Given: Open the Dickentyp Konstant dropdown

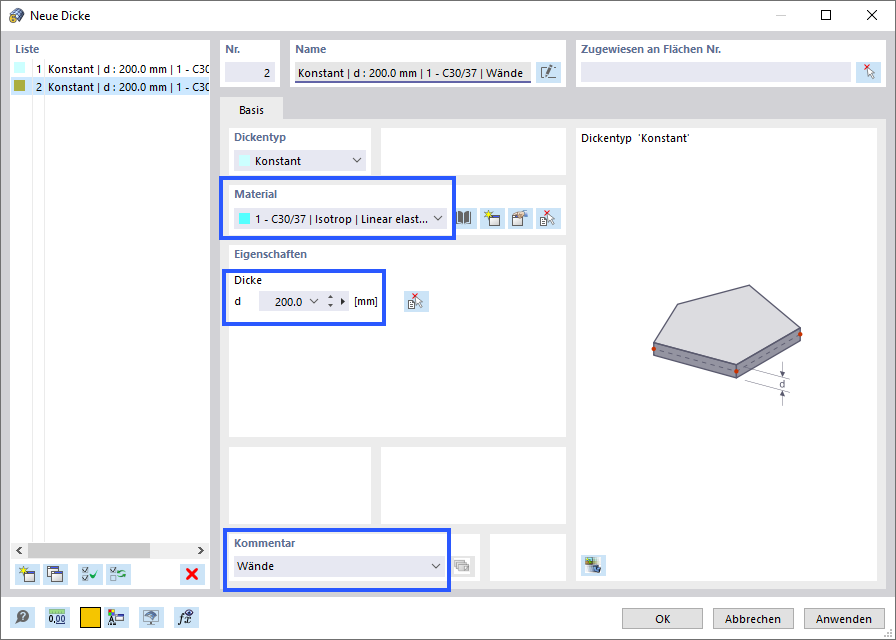Looking at the screenshot, I should tap(300, 161).
